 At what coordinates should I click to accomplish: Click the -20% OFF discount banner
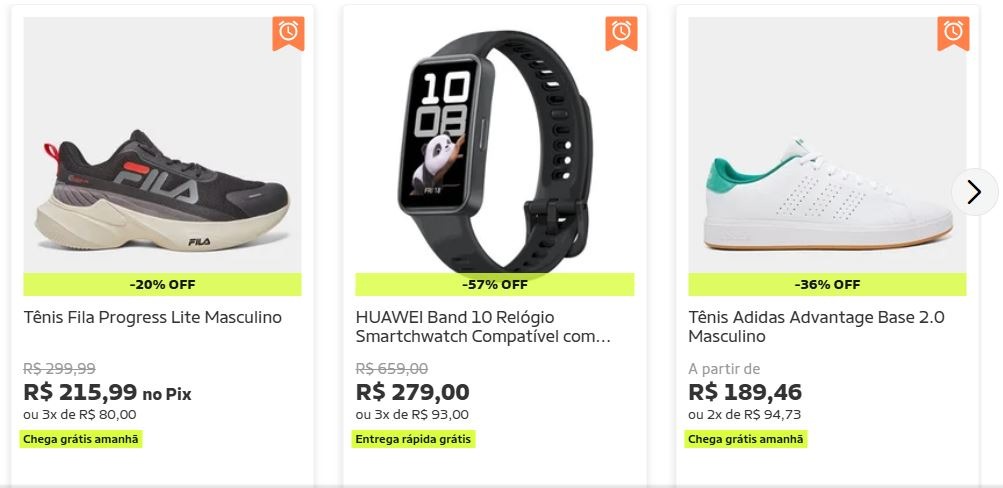click(162, 285)
